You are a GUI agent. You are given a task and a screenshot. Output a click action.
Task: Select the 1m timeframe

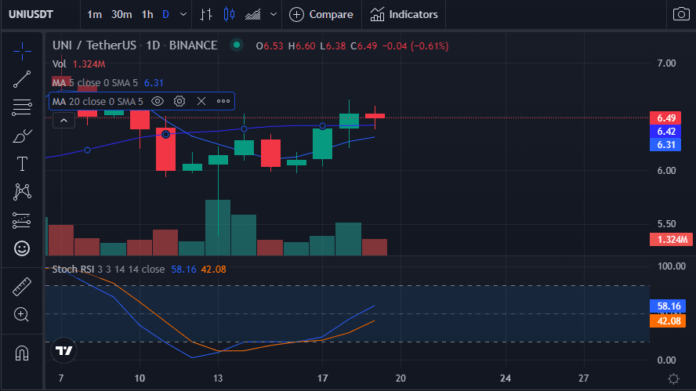point(94,14)
